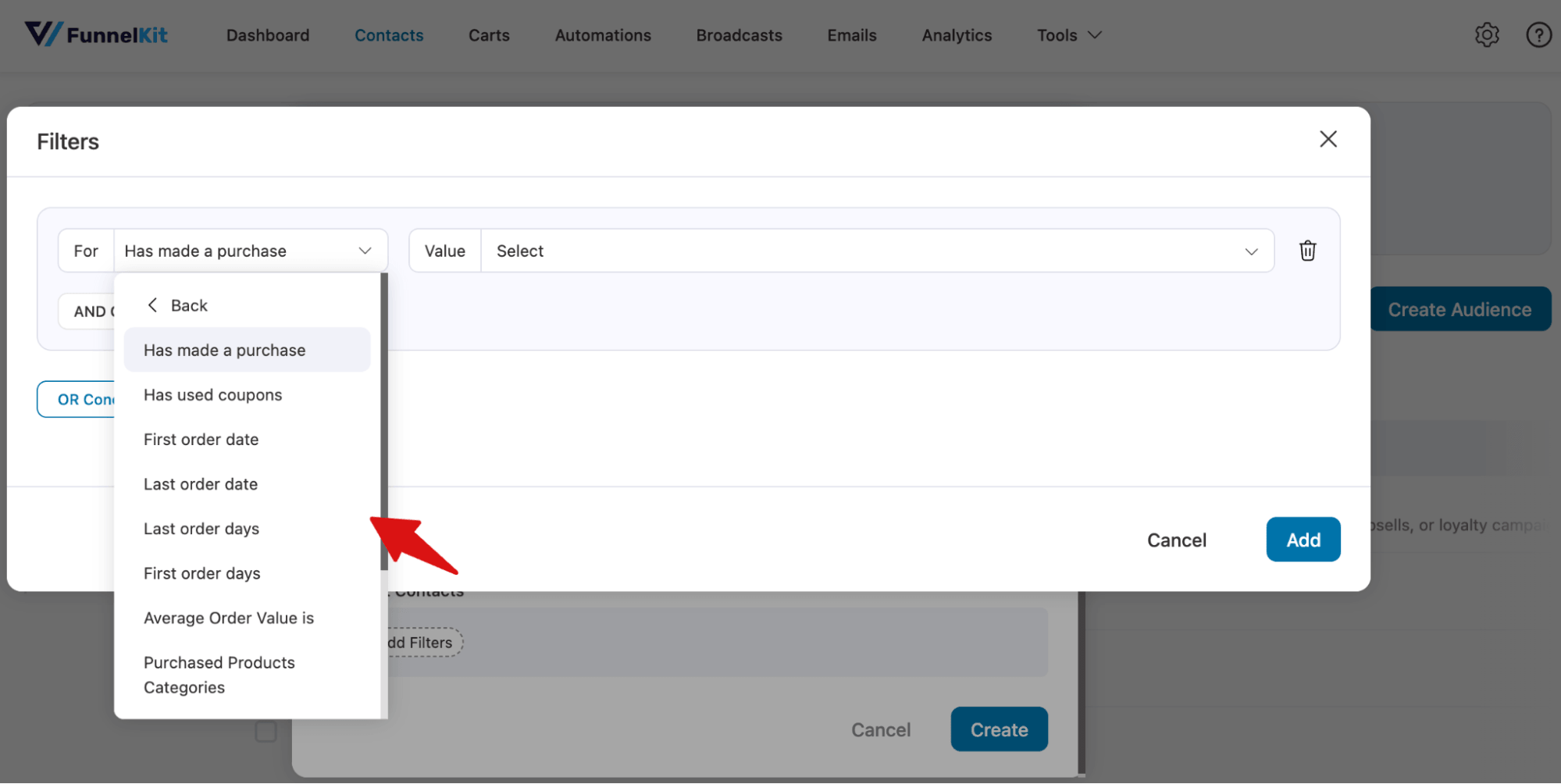
Task: Choose 'Has used coupons' option
Action: click(247, 395)
